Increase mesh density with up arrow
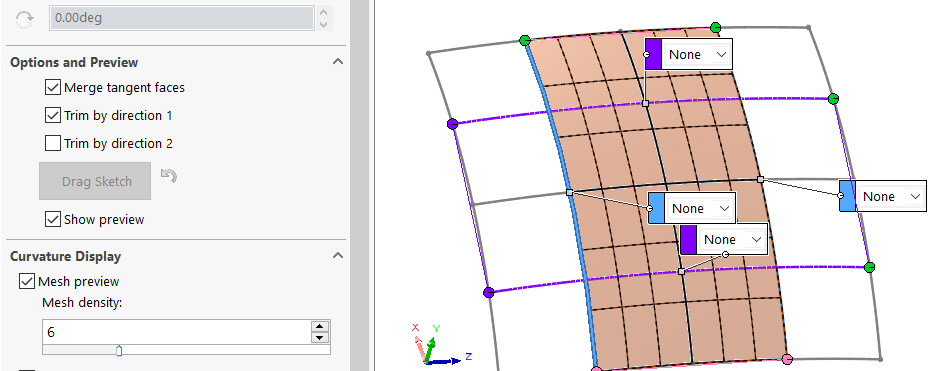The width and height of the screenshot is (946, 371). pyautogui.click(x=320, y=326)
